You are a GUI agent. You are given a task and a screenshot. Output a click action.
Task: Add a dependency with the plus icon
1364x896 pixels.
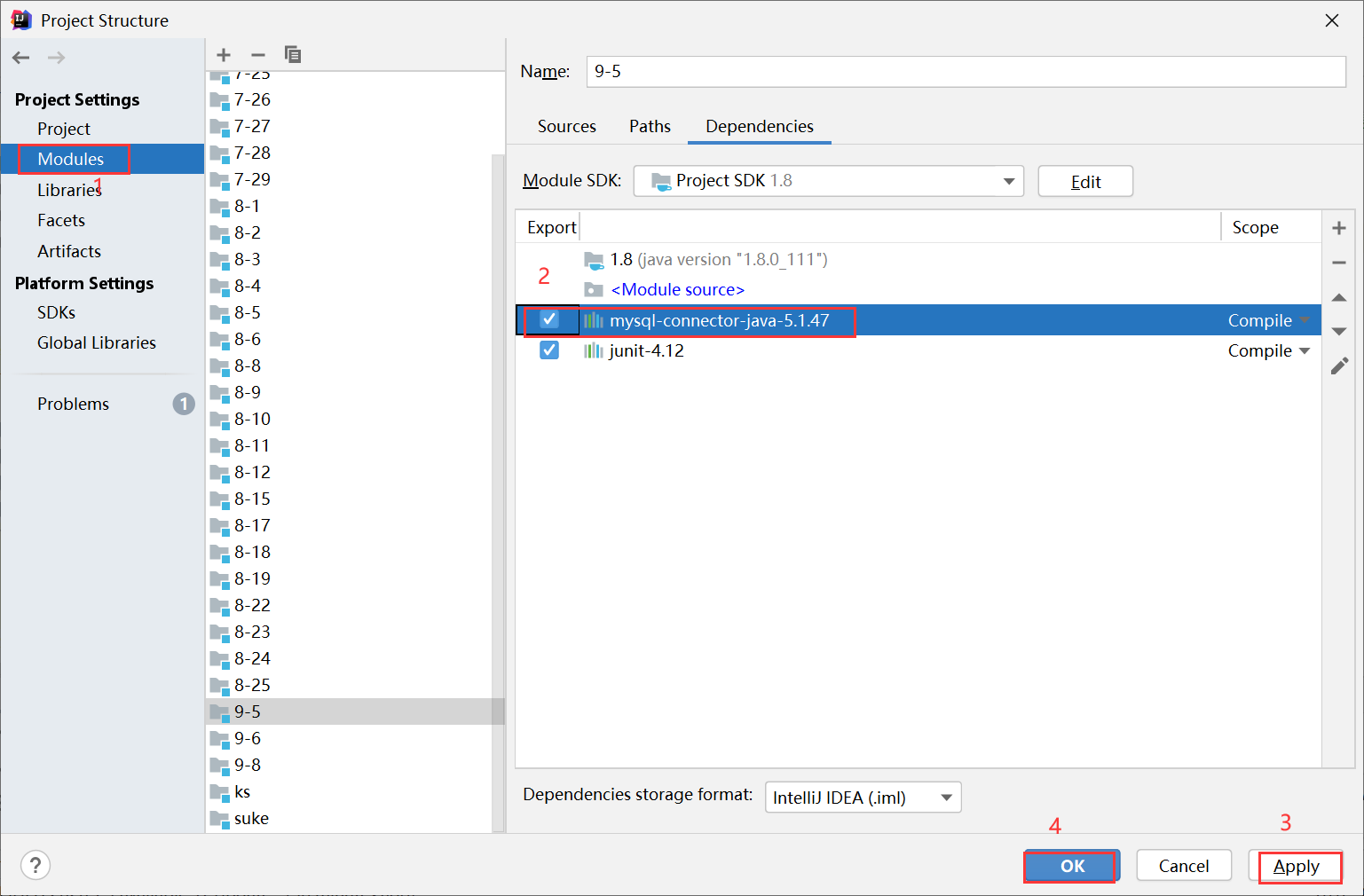(1339, 228)
